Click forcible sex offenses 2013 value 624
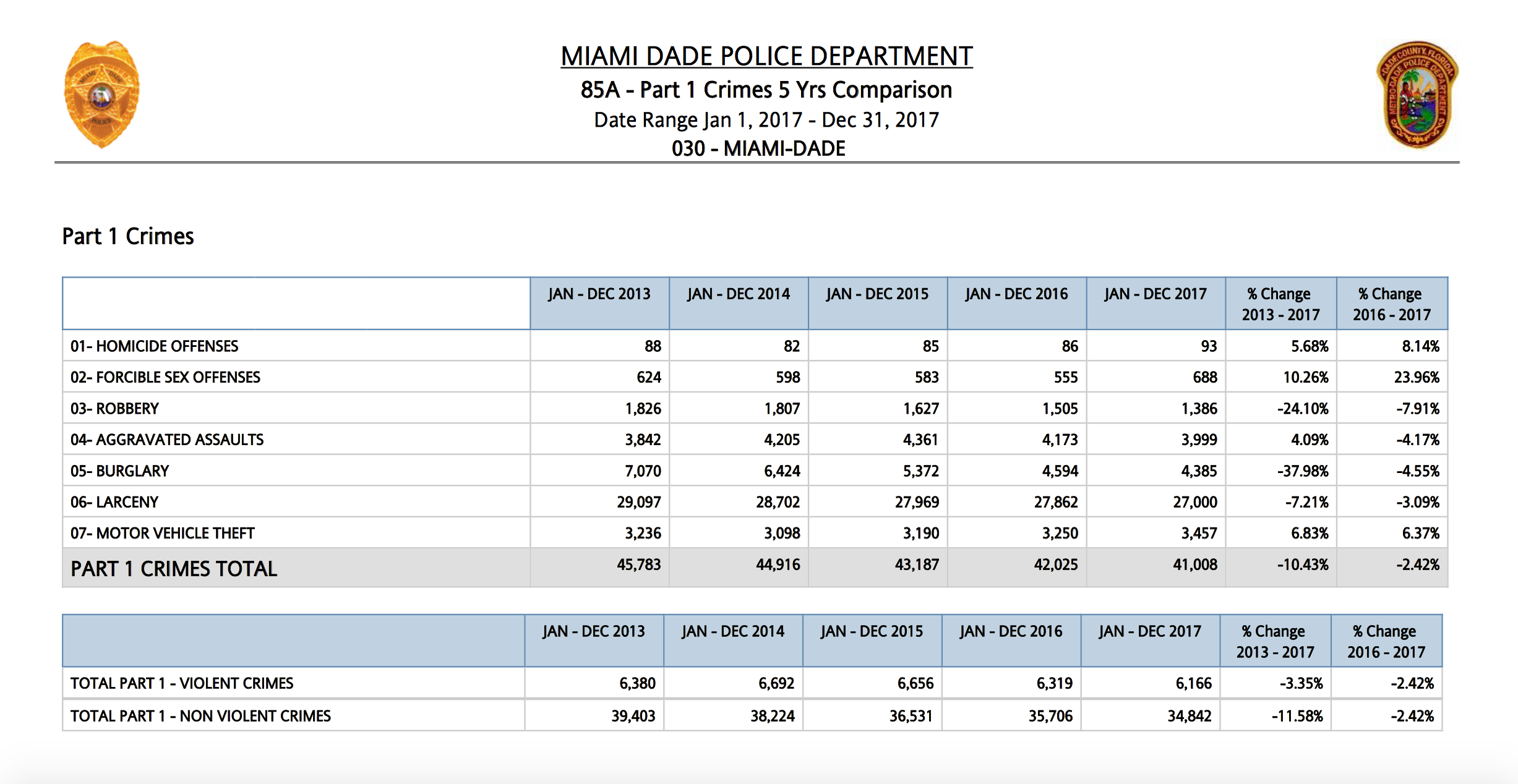The width and height of the screenshot is (1518, 784). 649,377
